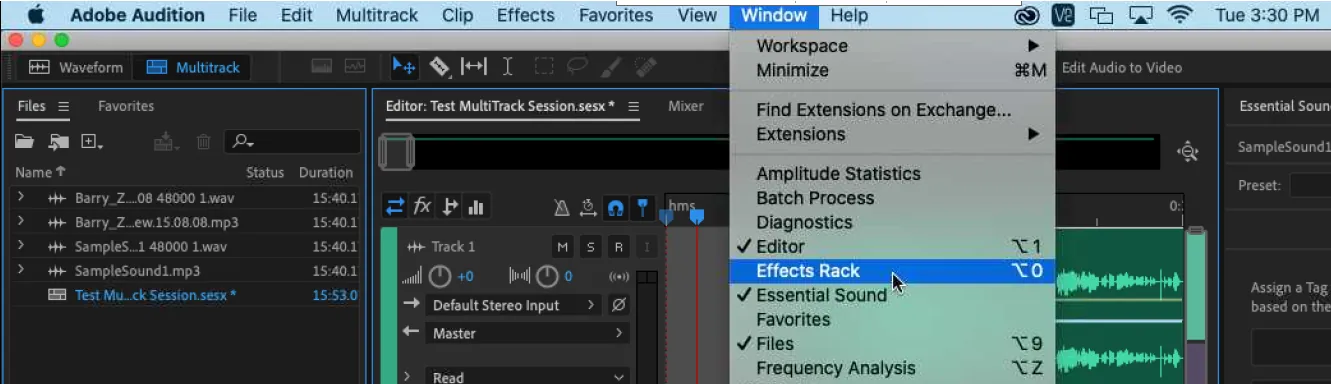Viewport: 1331px width, 384px height.
Task: Toggle Snapping magnet icon
Action: pyautogui.click(x=616, y=208)
